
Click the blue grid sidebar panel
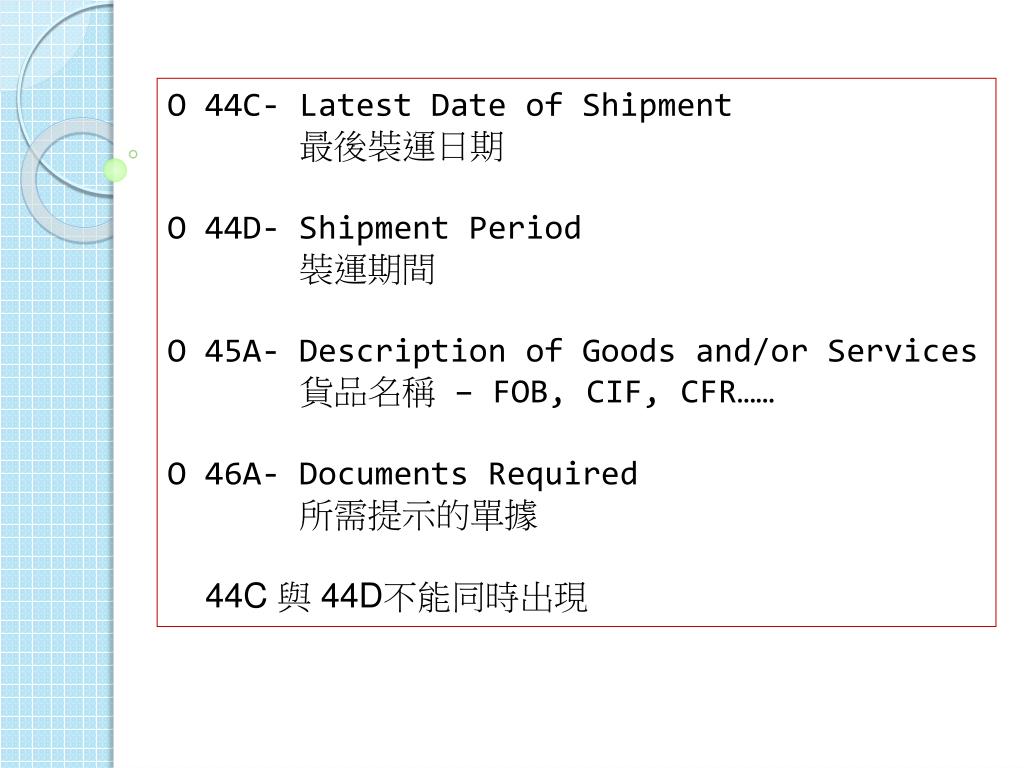coord(57,384)
